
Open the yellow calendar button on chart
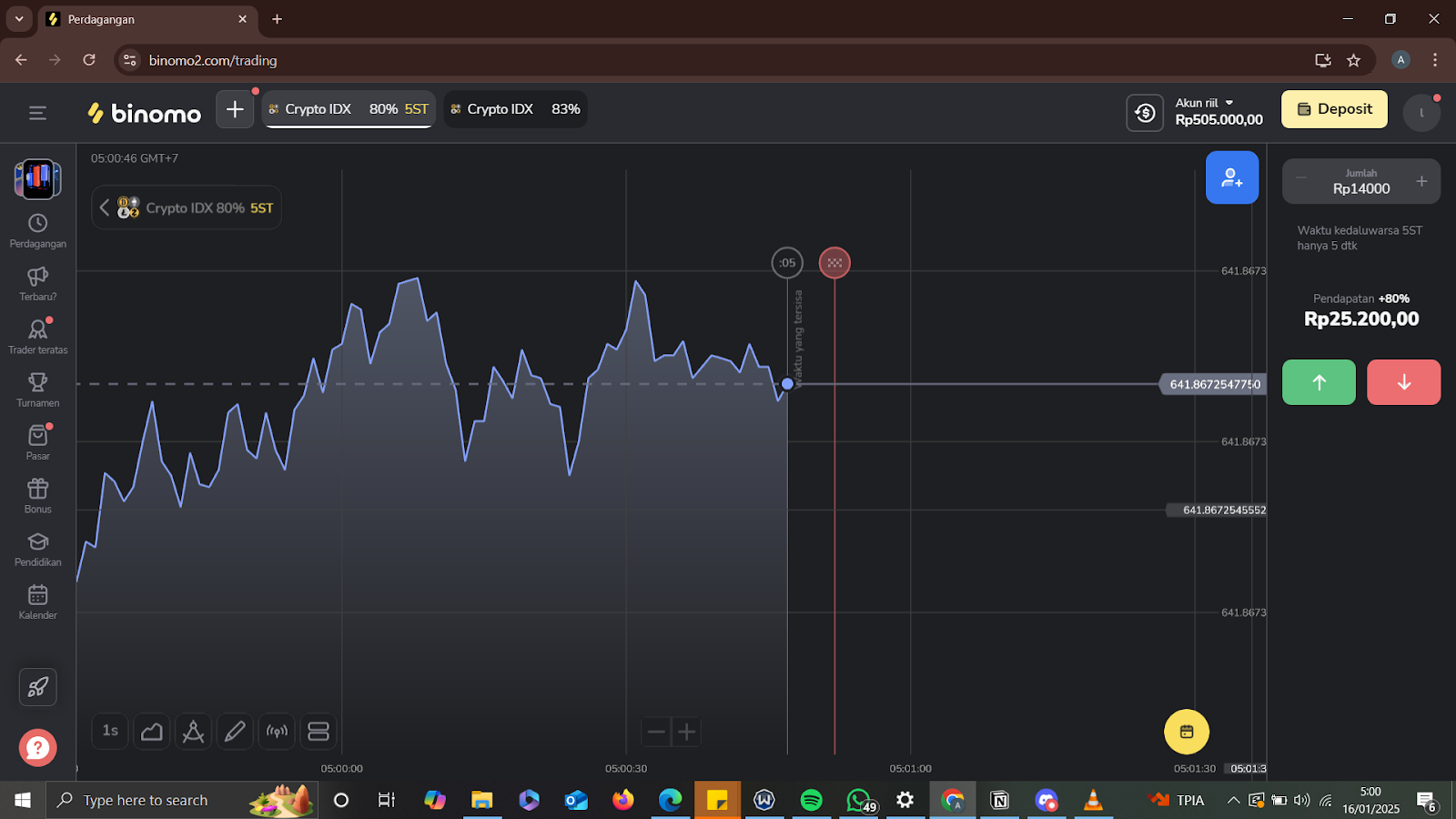click(1187, 732)
